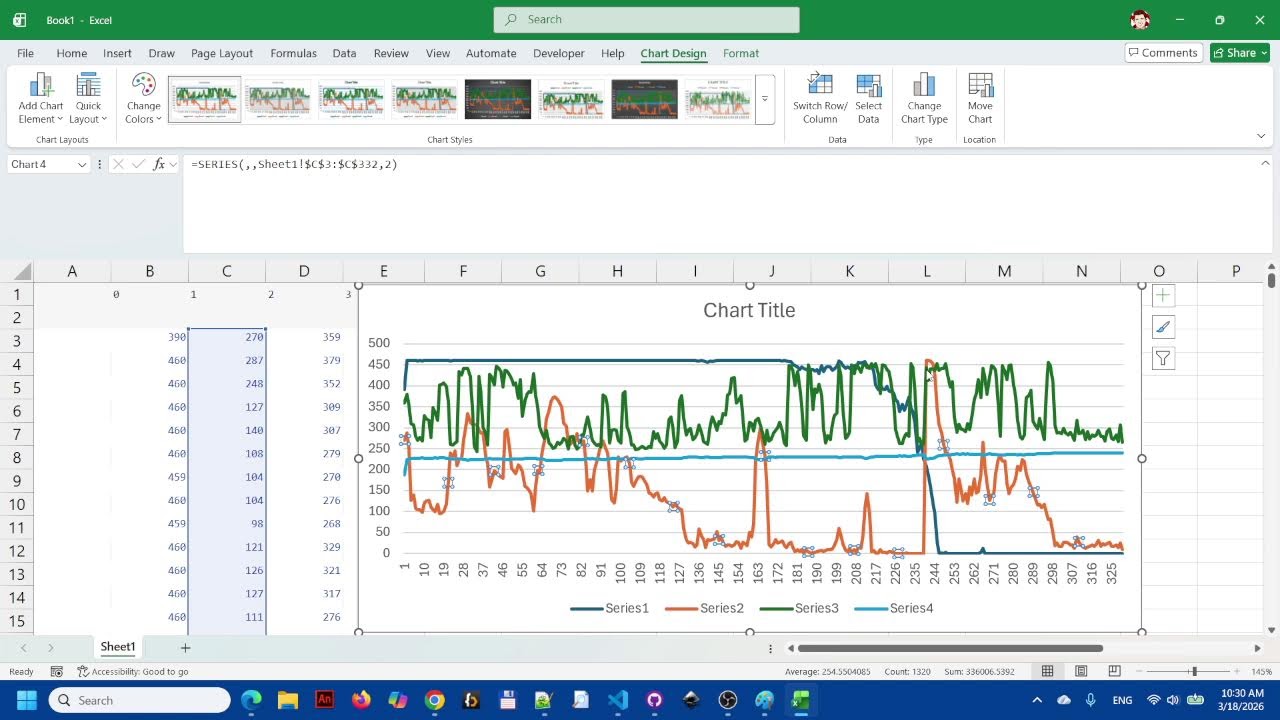1280x720 pixels.
Task: Click Change Chart Type
Action: pos(924,99)
